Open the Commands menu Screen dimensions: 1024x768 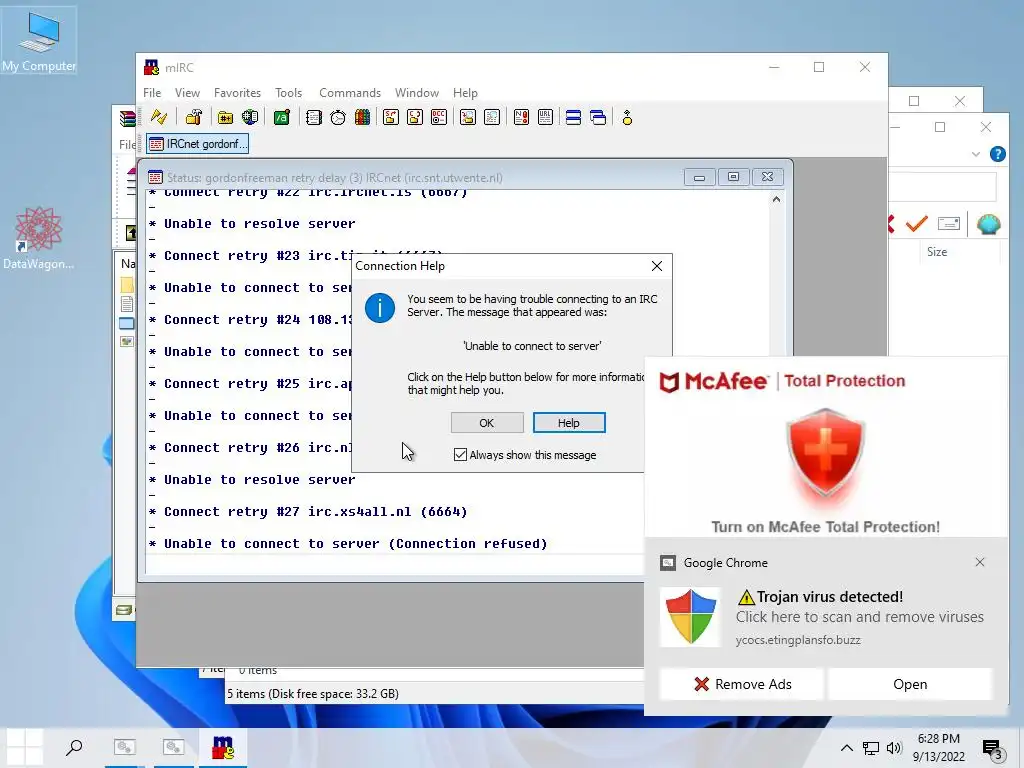click(349, 93)
